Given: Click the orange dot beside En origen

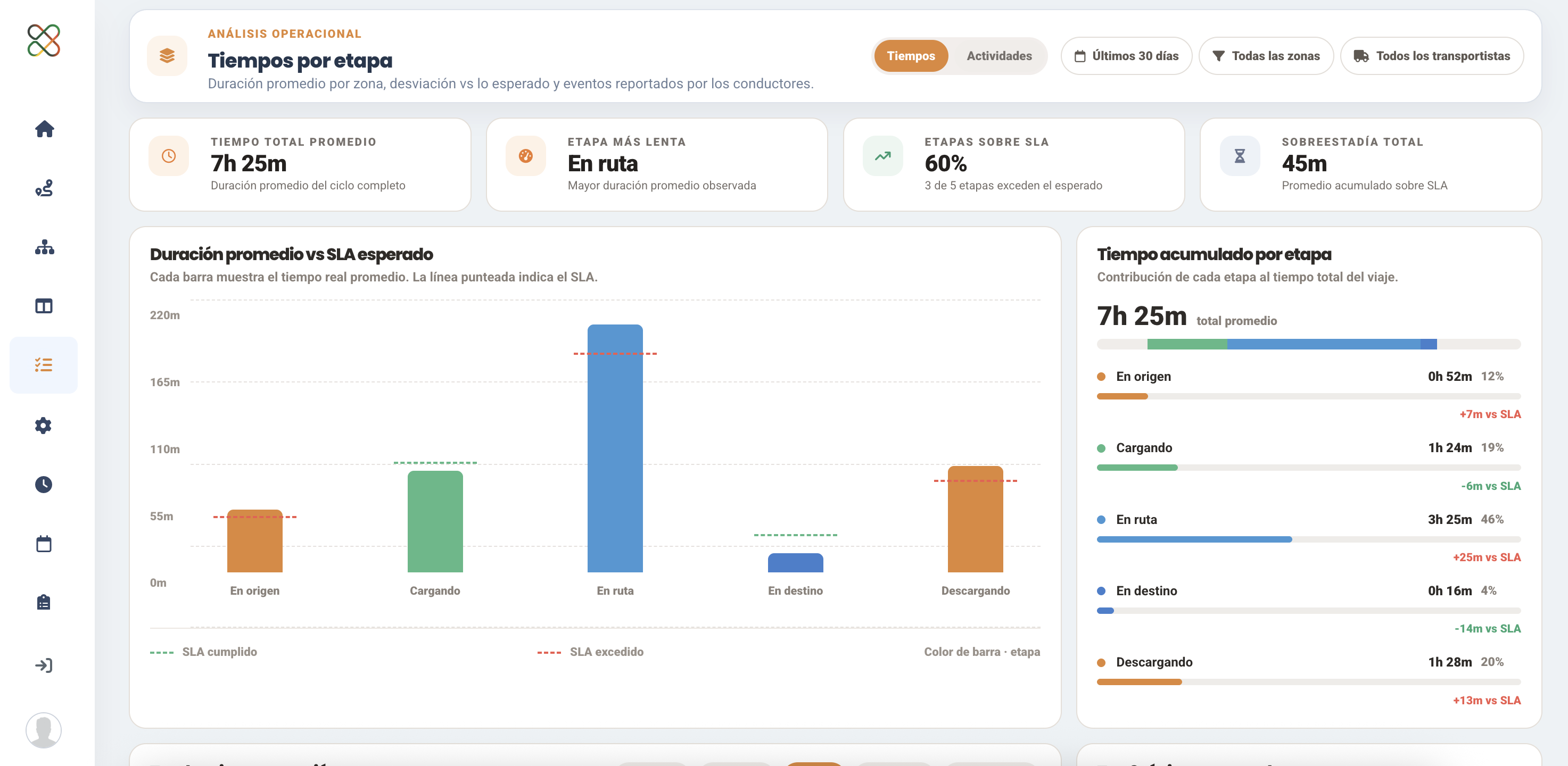Looking at the screenshot, I should tap(1101, 377).
